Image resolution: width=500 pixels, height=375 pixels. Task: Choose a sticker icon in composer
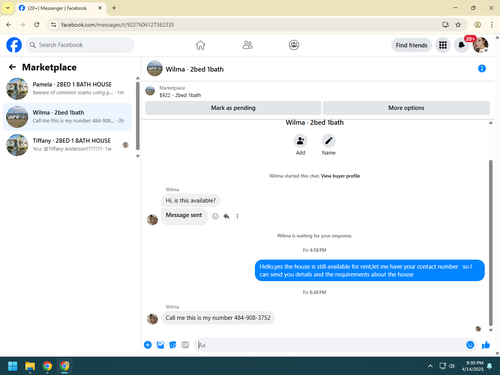(x=173, y=345)
